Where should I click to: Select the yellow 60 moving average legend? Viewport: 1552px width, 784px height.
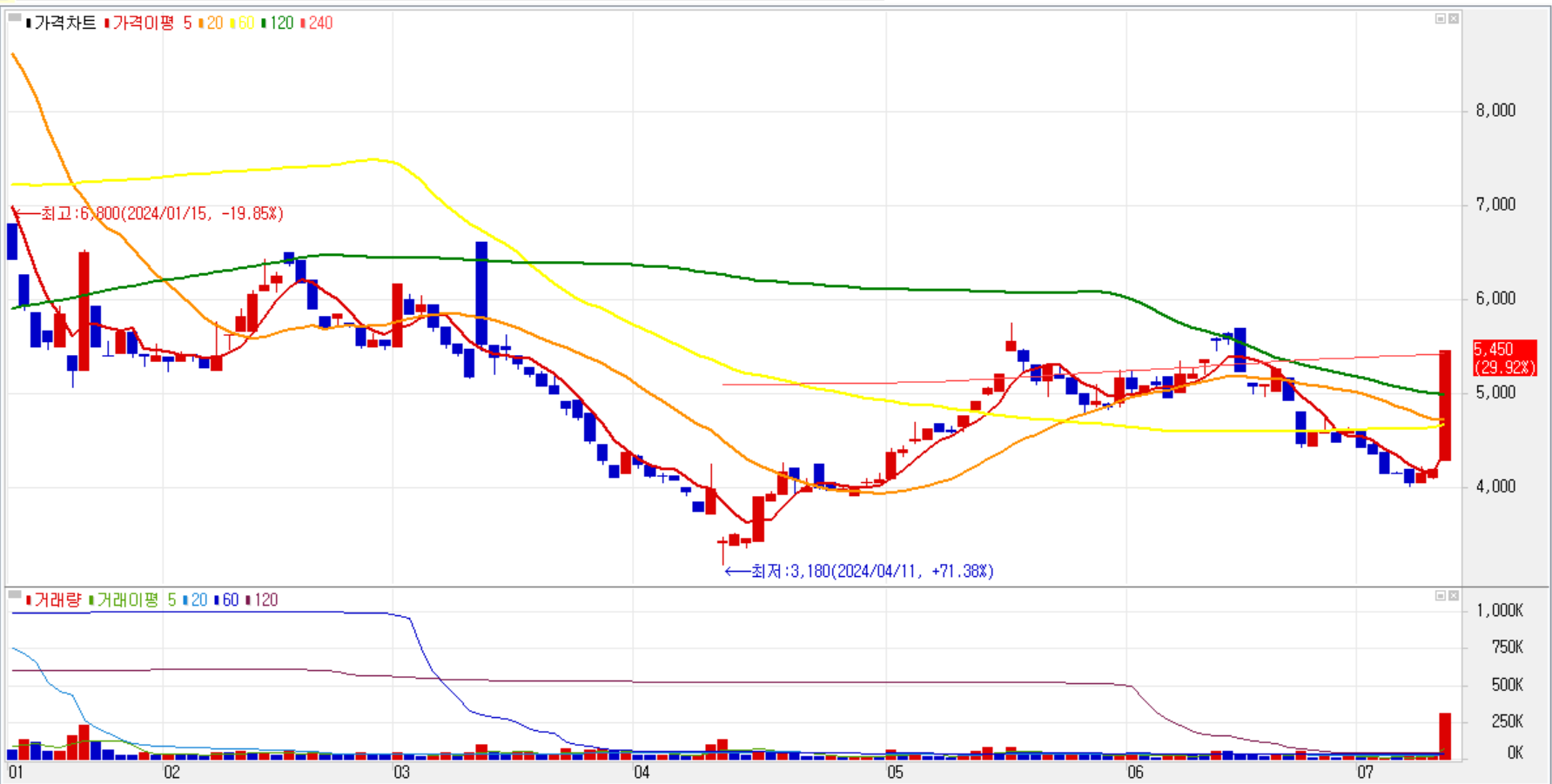[243, 23]
